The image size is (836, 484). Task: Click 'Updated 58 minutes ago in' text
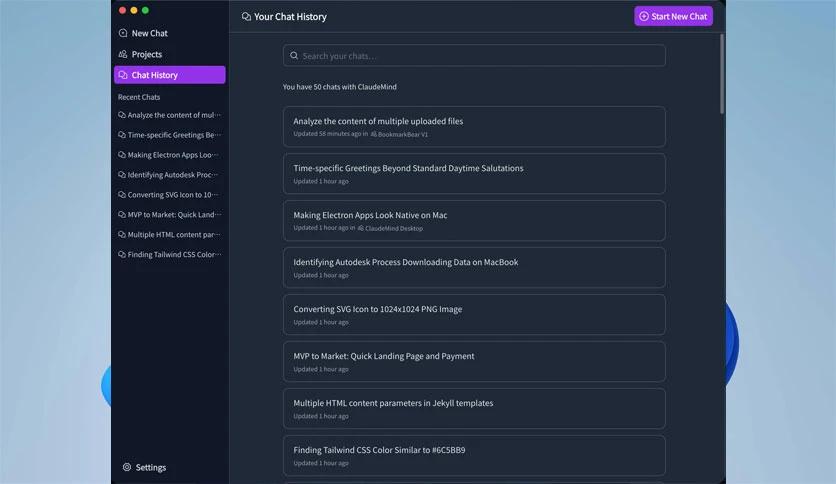(331, 134)
